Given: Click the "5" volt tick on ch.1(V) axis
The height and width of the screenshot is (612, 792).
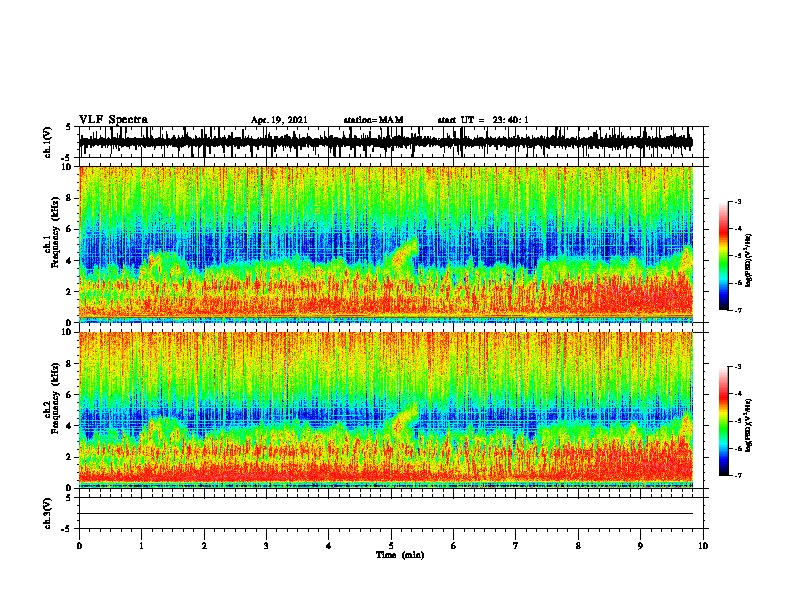Looking at the screenshot, I should (x=69, y=127).
